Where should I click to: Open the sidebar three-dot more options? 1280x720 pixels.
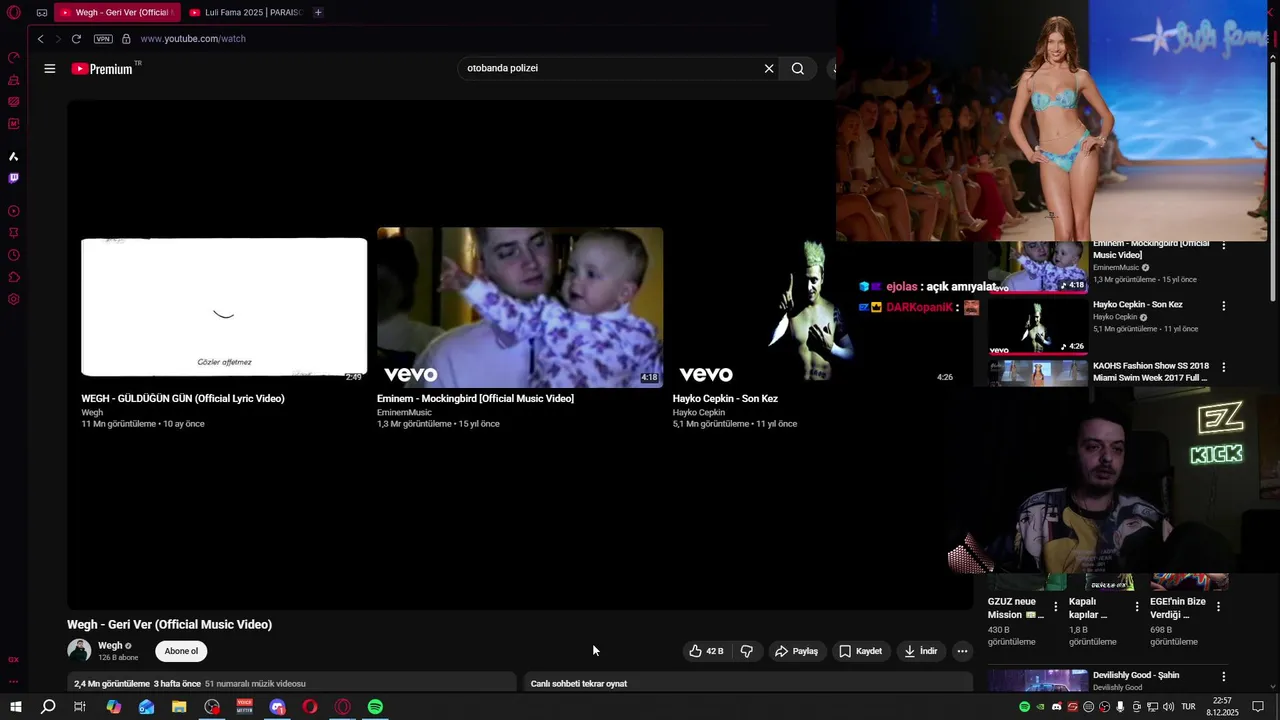tap(14, 681)
